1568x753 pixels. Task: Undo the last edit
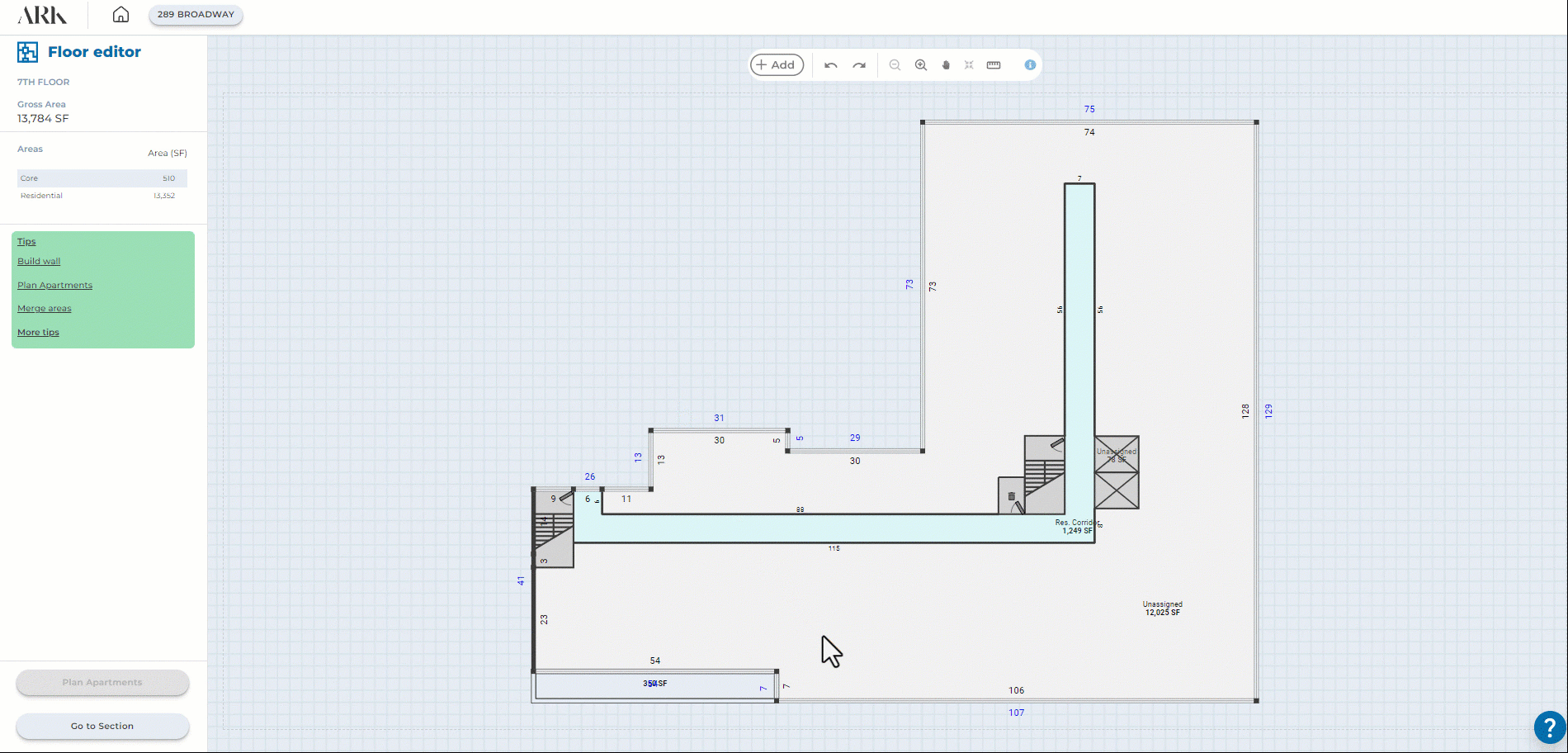[x=831, y=65]
